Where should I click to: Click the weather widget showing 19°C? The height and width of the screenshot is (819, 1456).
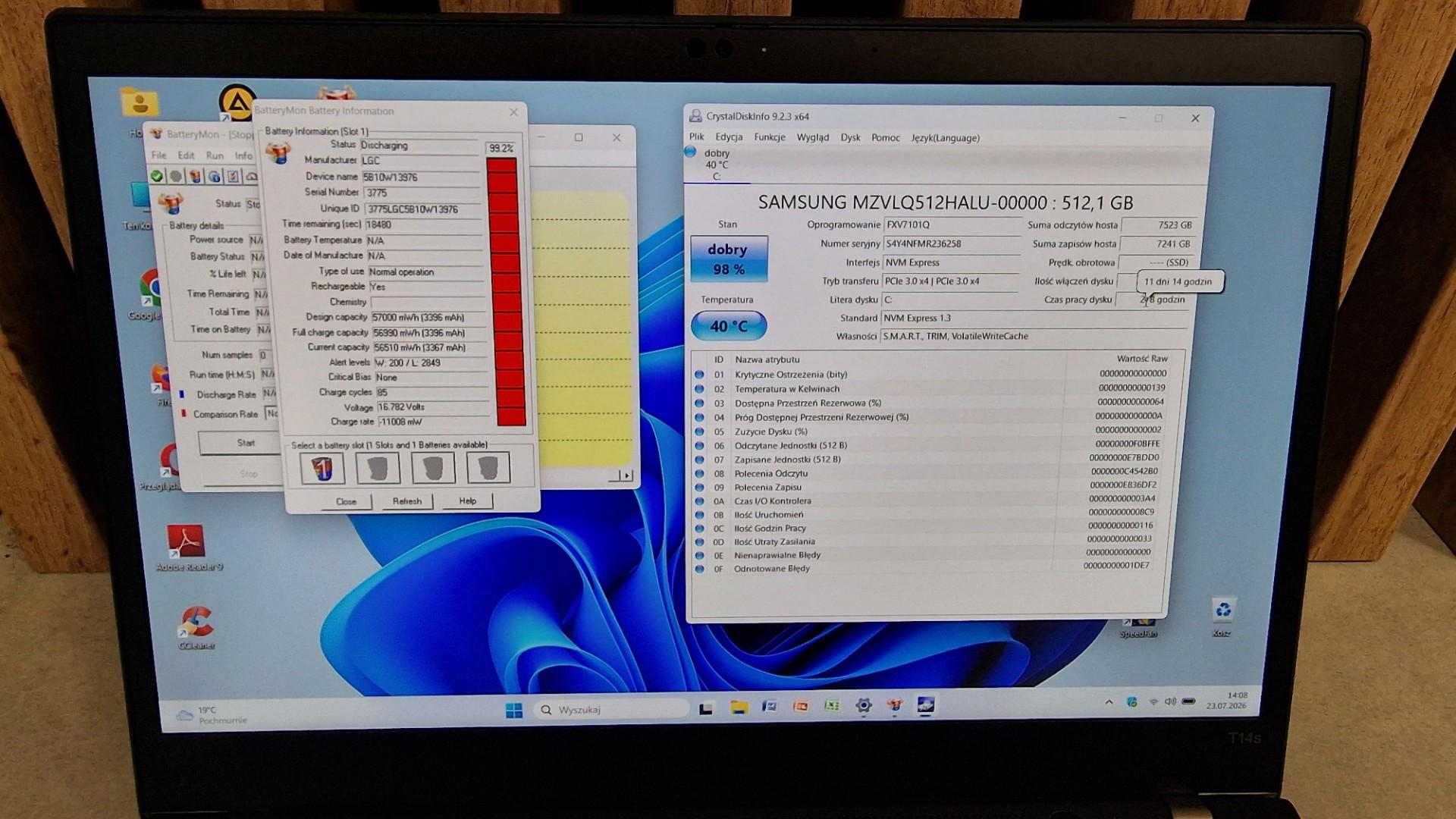click(212, 715)
